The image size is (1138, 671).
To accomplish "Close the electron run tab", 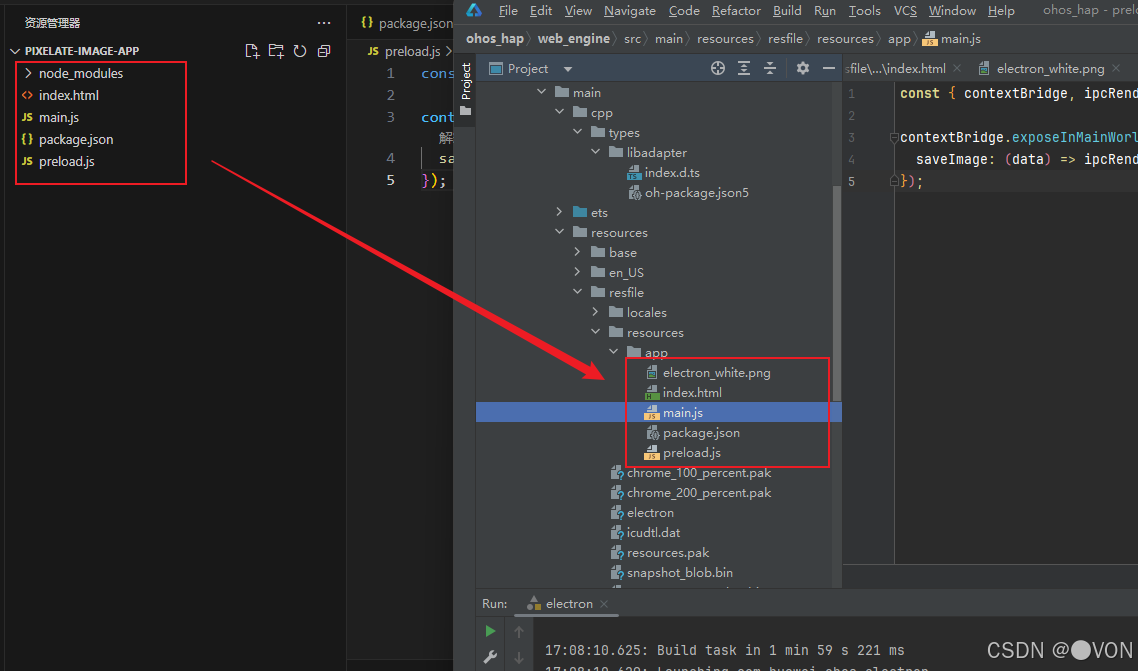I will pos(604,604).
